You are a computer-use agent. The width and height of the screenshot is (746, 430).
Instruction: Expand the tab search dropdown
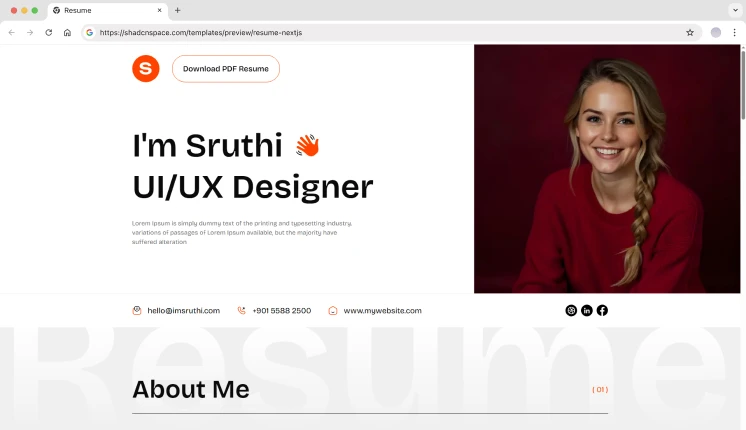(735, 10)
